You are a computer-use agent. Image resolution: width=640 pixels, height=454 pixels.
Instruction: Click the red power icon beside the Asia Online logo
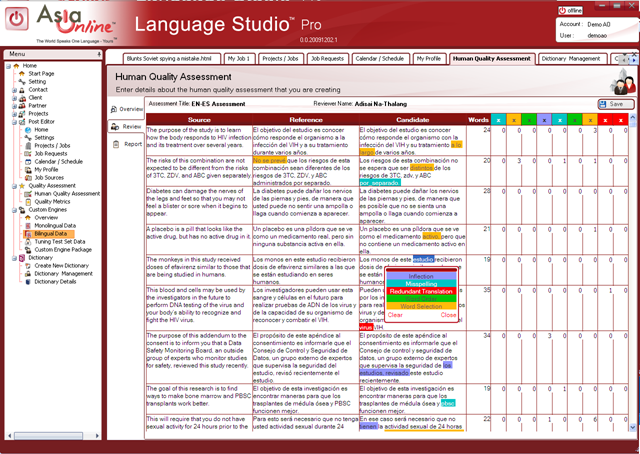pyautogui.click(x=17, y=19)
